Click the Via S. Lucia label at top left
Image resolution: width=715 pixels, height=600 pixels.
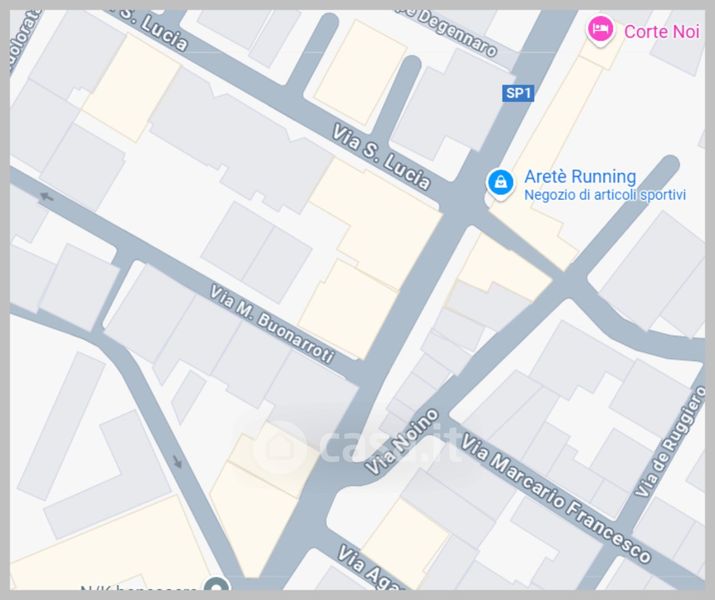coord(154,30)
